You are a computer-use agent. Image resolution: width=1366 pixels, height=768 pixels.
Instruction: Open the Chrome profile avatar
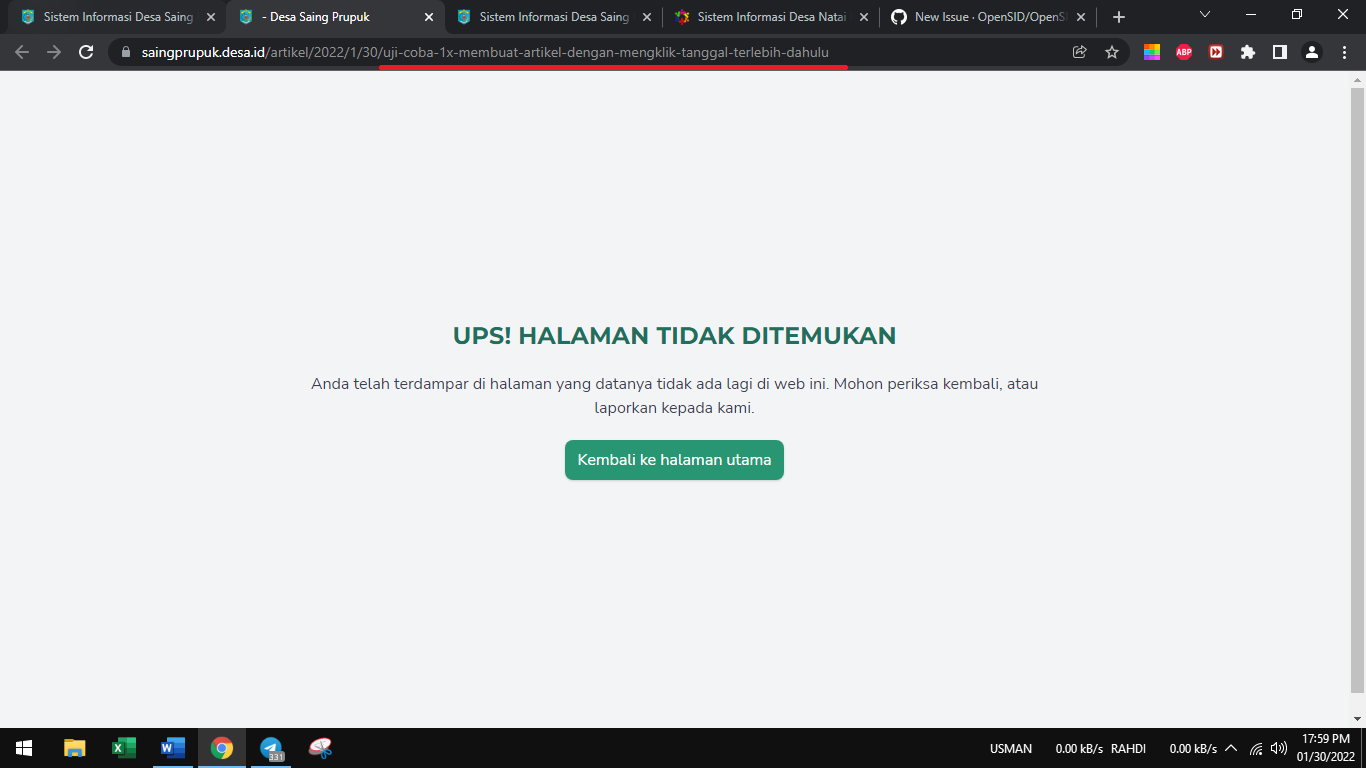coord(1312,51)
